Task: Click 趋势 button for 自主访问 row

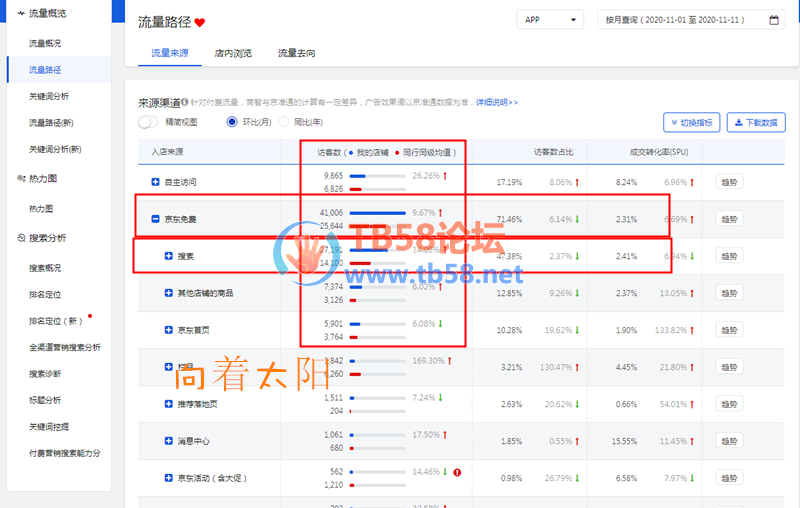Action: [x=729, y=182]
